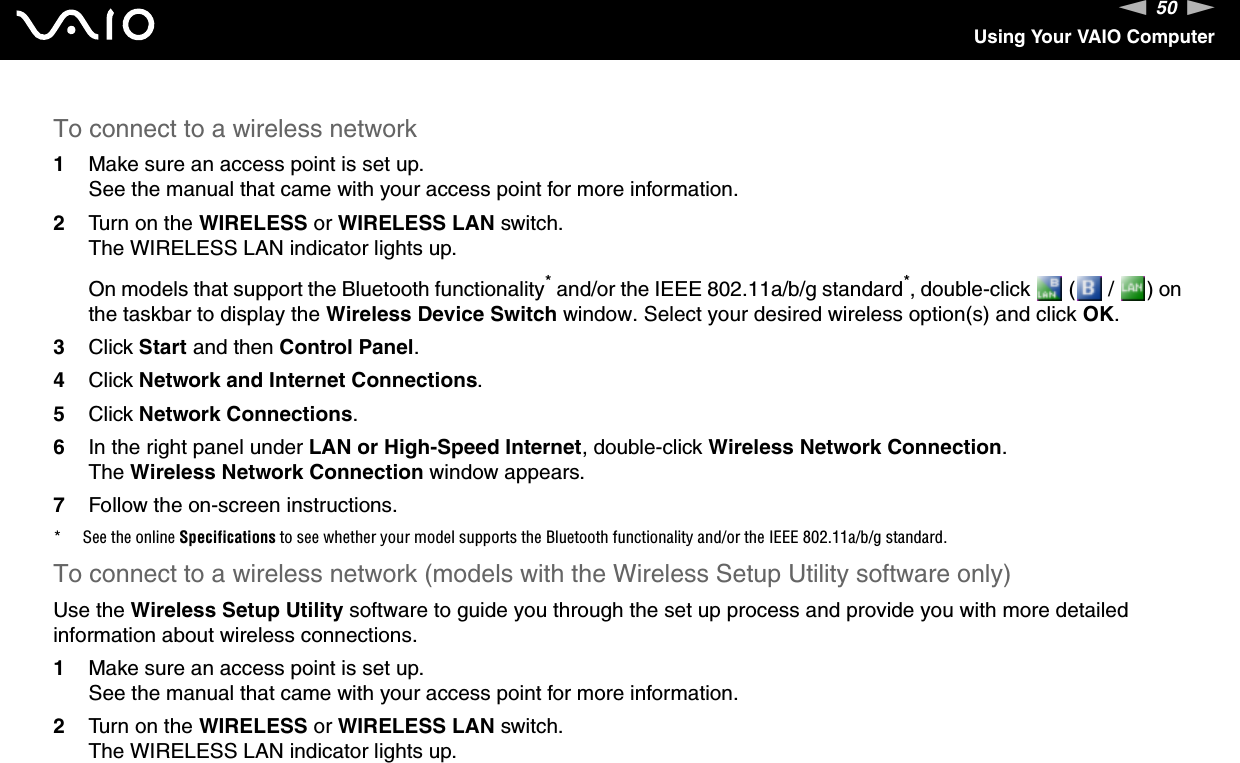Click 'Follow the on-screen instructions' step text
This screenshot has width=1240, height=763.
[x=241, y=503]
